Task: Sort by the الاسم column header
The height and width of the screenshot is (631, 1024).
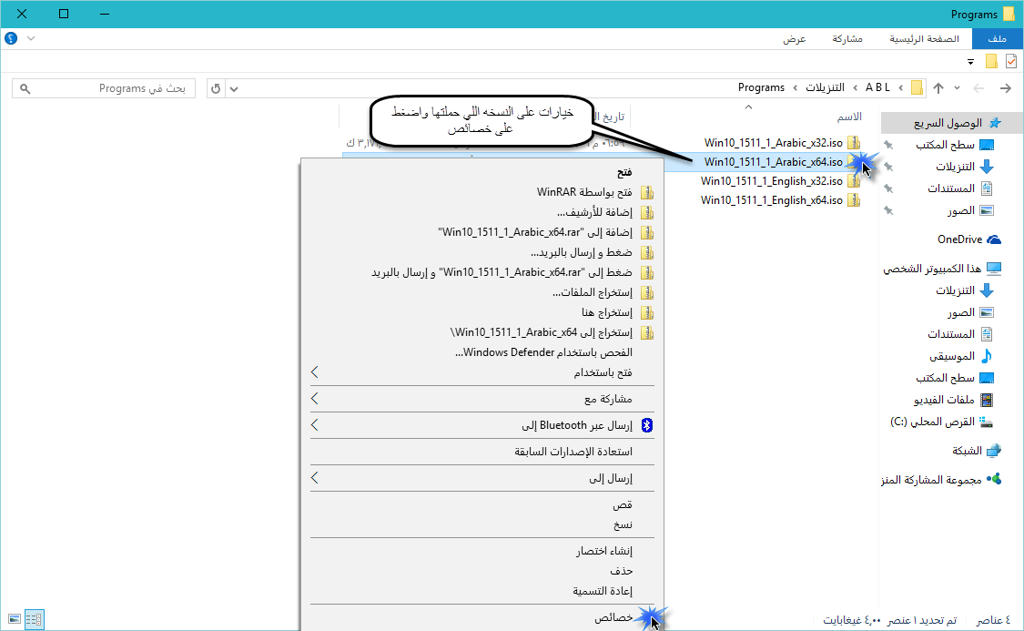Action: click(849, 116)
